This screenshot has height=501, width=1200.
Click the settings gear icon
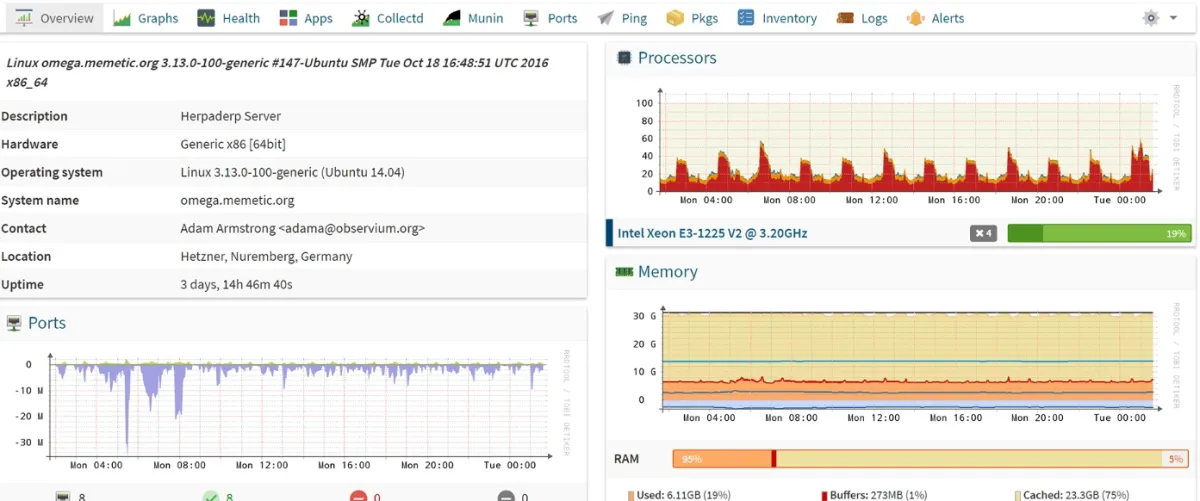tap(1151, 18)
